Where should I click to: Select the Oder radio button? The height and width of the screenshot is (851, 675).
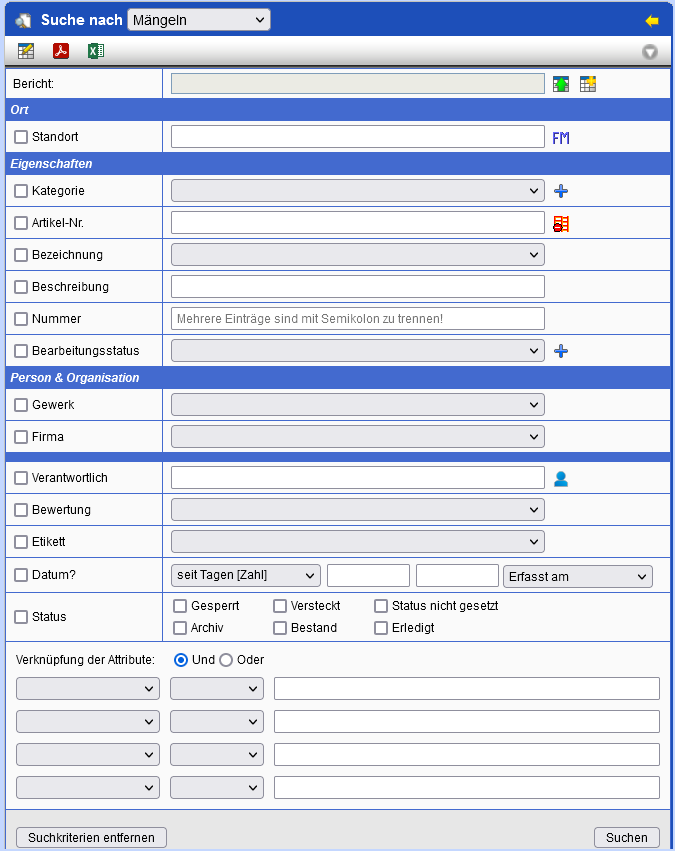coord(226,660)
